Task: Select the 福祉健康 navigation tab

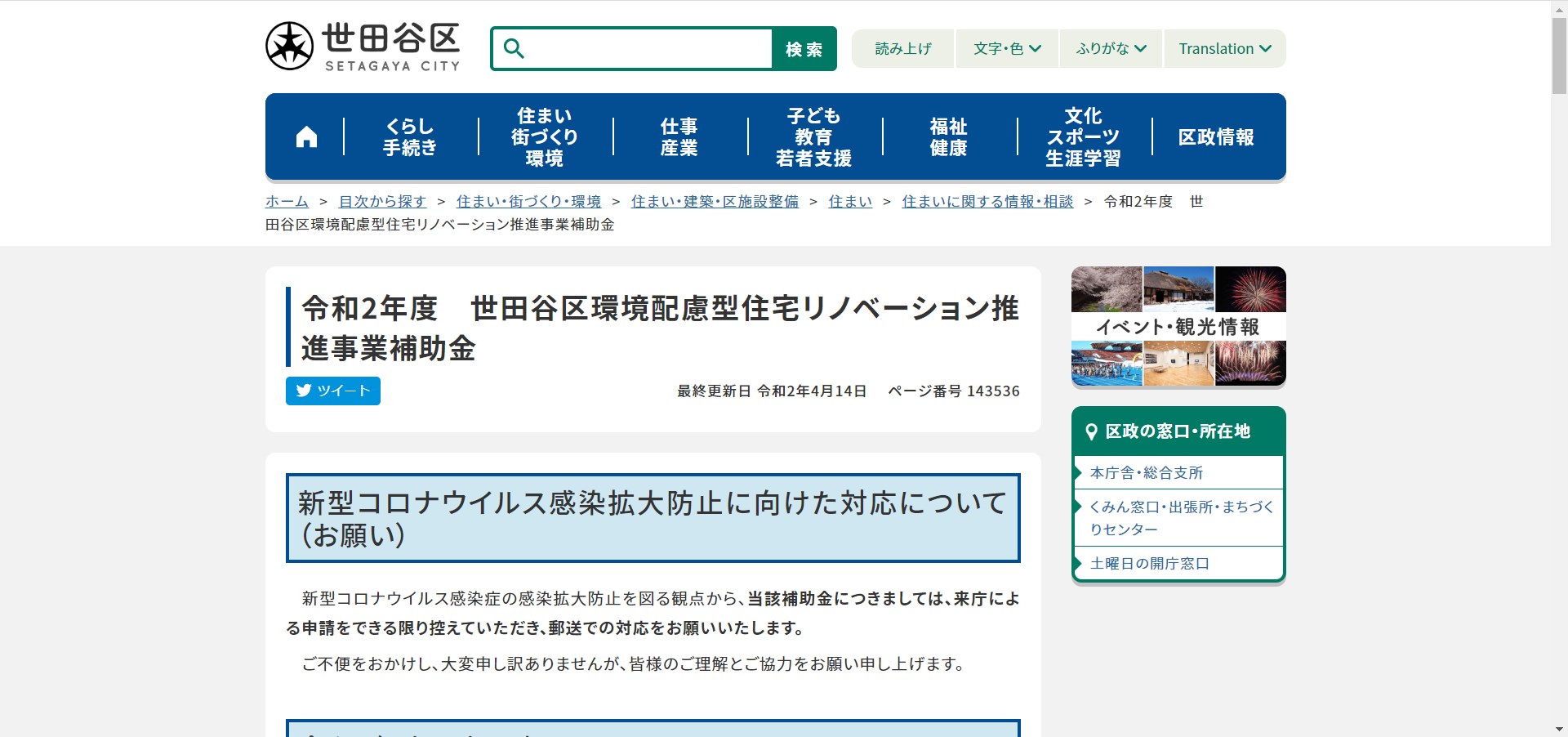Action: [x=948, y=136]
